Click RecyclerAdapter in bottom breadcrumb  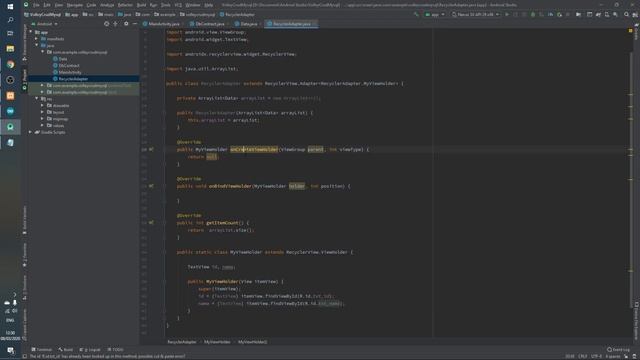[x=182, y=342]
